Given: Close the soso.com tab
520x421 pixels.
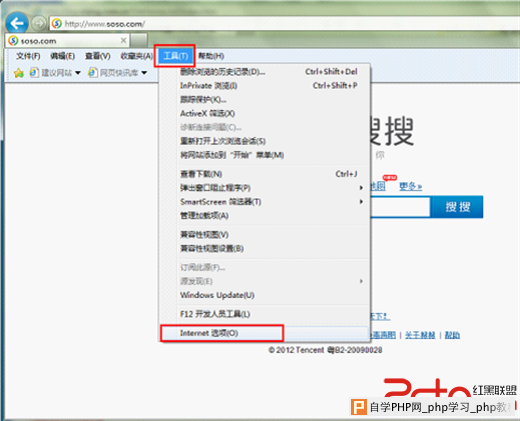Looking at the screenshot, I should [x=123, y=40].
